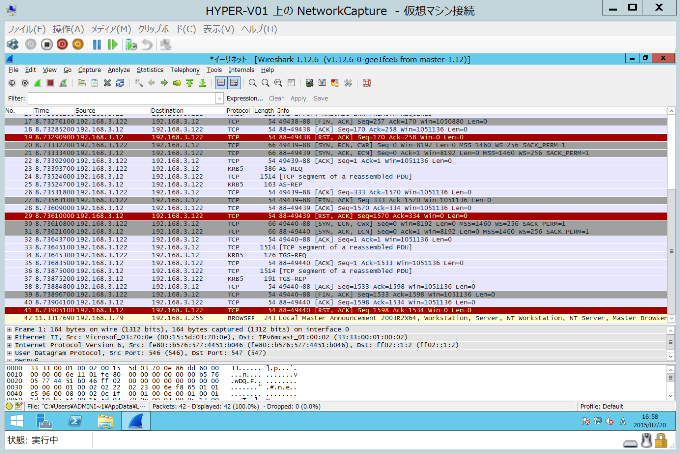Screen dimensions: 680x454
Task: Send Ctrl+Alt+Del via Hyper-V toolbar icon
Action: [x=13, y=44]
